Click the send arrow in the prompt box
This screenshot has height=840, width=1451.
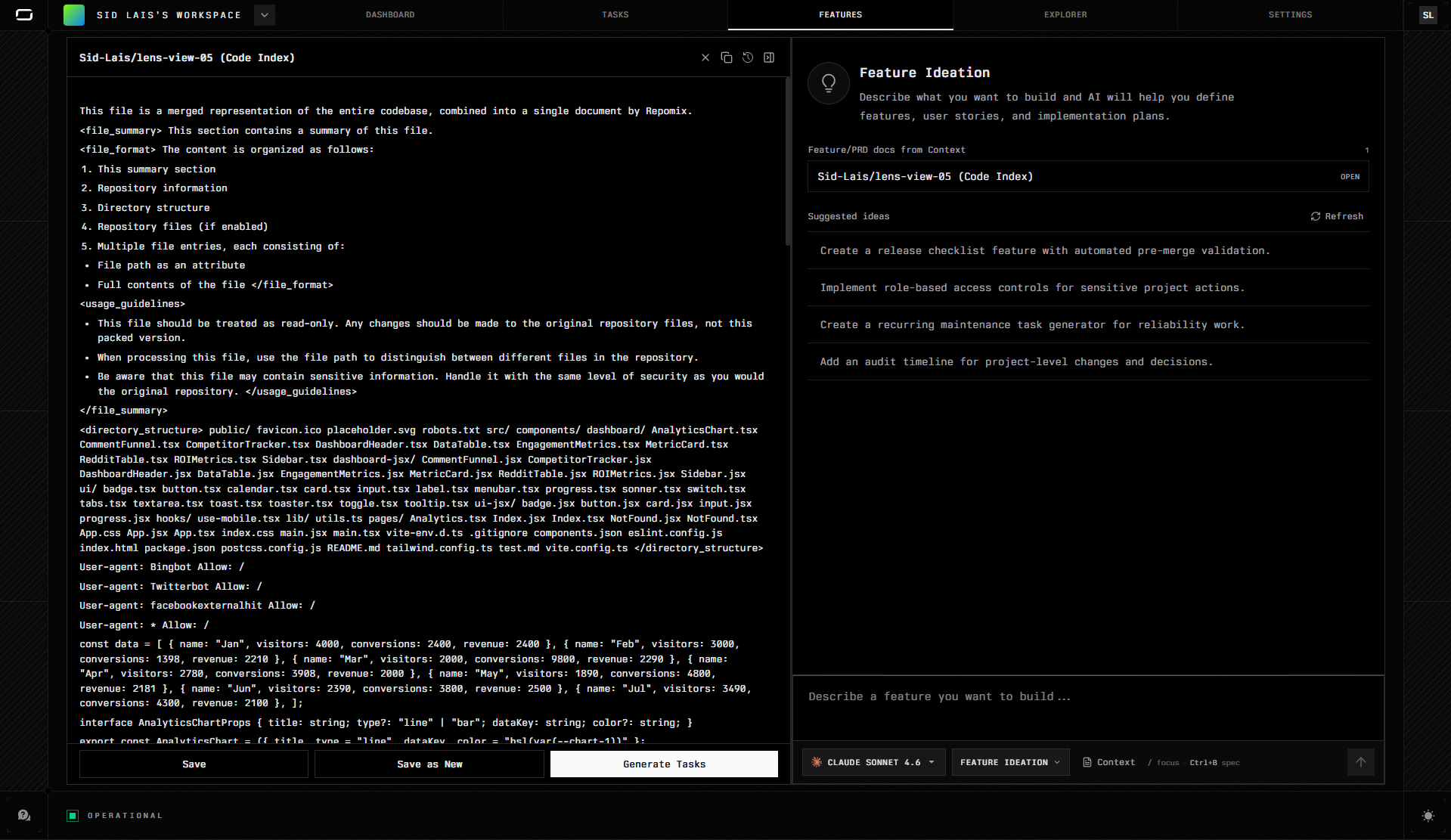click(1360, 762)
